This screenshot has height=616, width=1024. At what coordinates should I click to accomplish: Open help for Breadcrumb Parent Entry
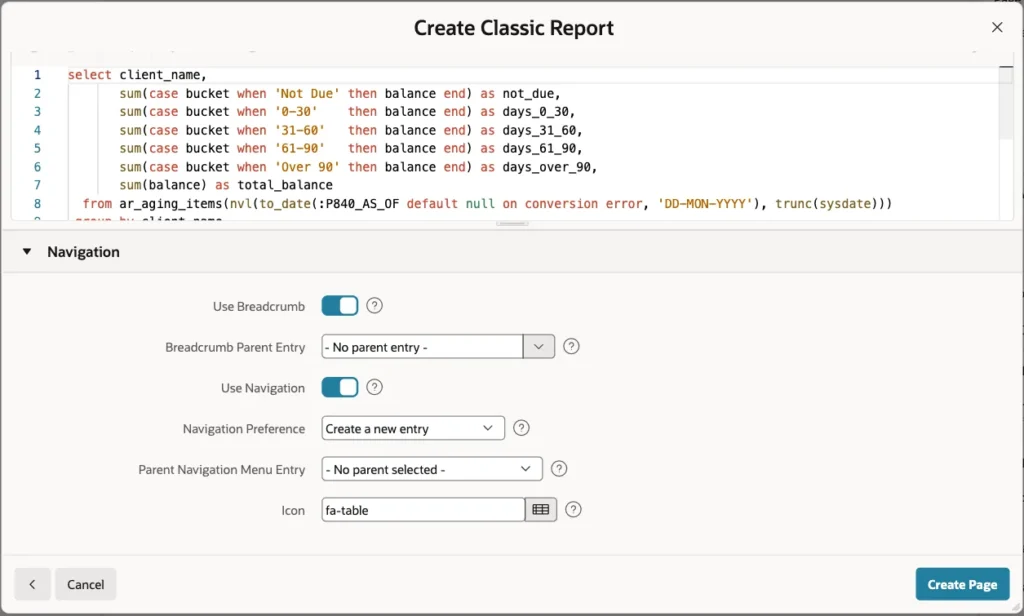pos(571,346)
